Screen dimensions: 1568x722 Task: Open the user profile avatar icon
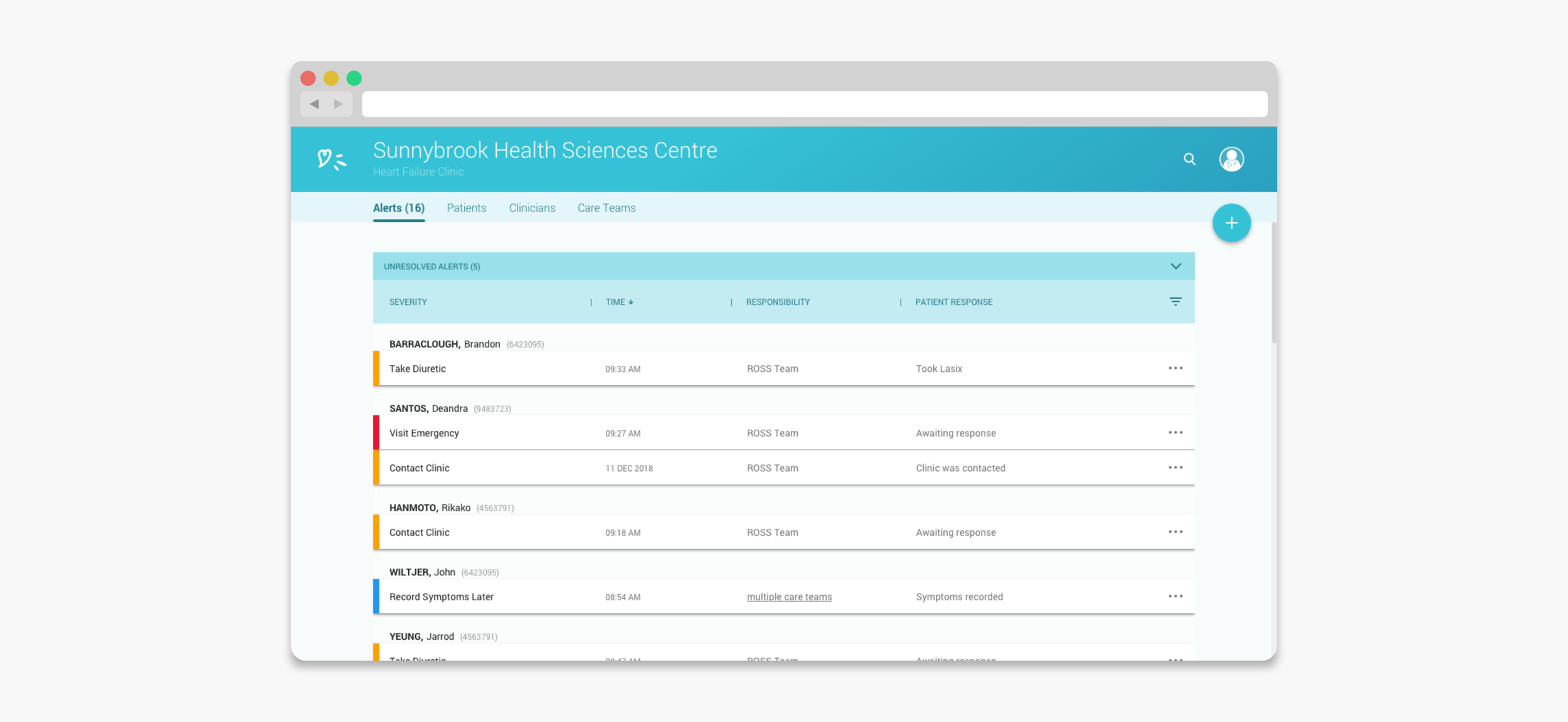[1231, 159]
